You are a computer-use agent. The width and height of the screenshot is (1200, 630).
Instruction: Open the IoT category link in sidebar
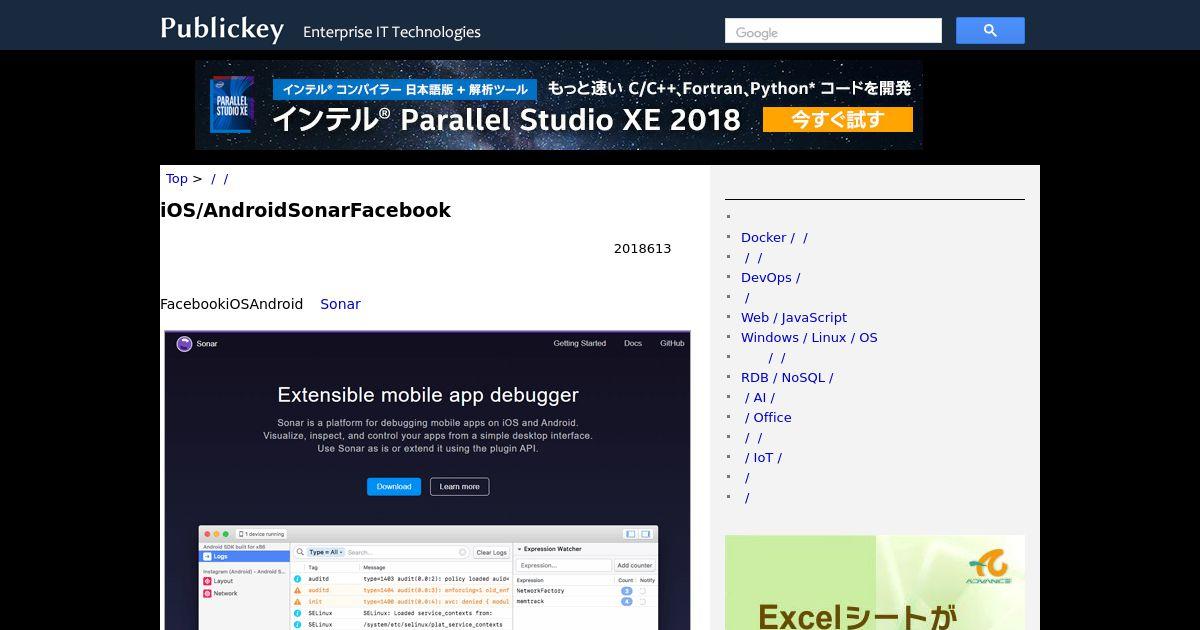764,457
